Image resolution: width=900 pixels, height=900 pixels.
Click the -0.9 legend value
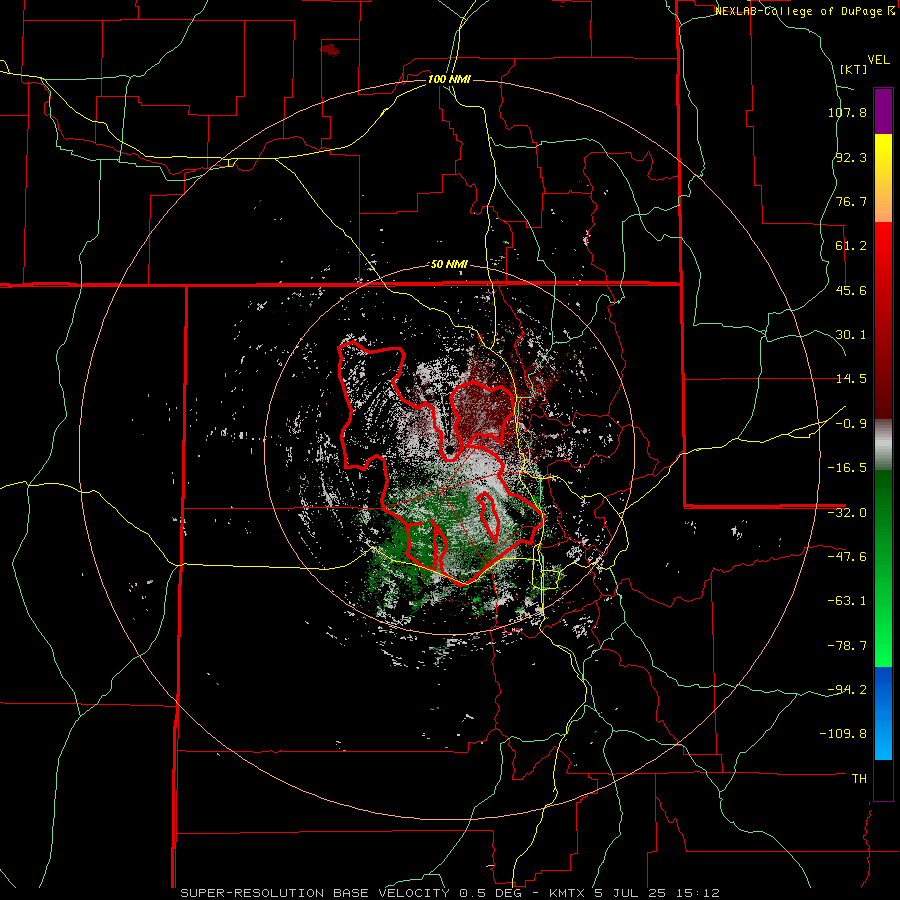(851, 424)
